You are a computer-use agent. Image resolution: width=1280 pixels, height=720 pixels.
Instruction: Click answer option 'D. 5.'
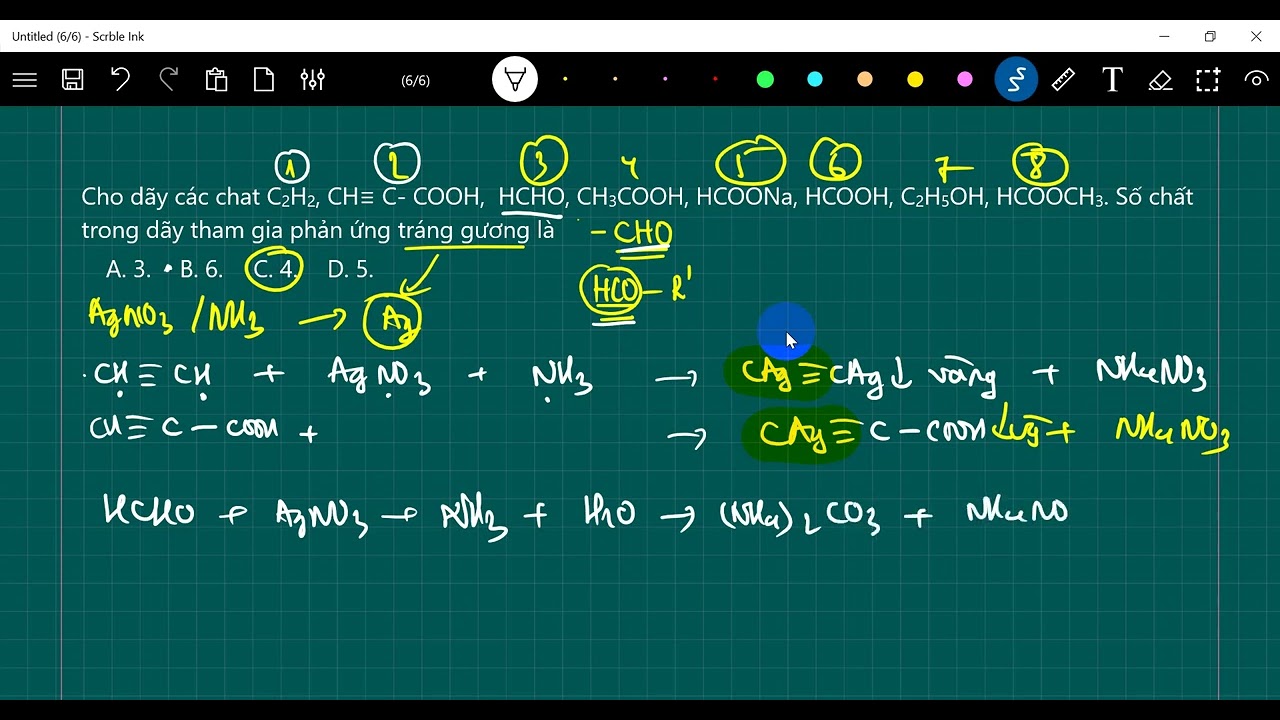(350, 269)
